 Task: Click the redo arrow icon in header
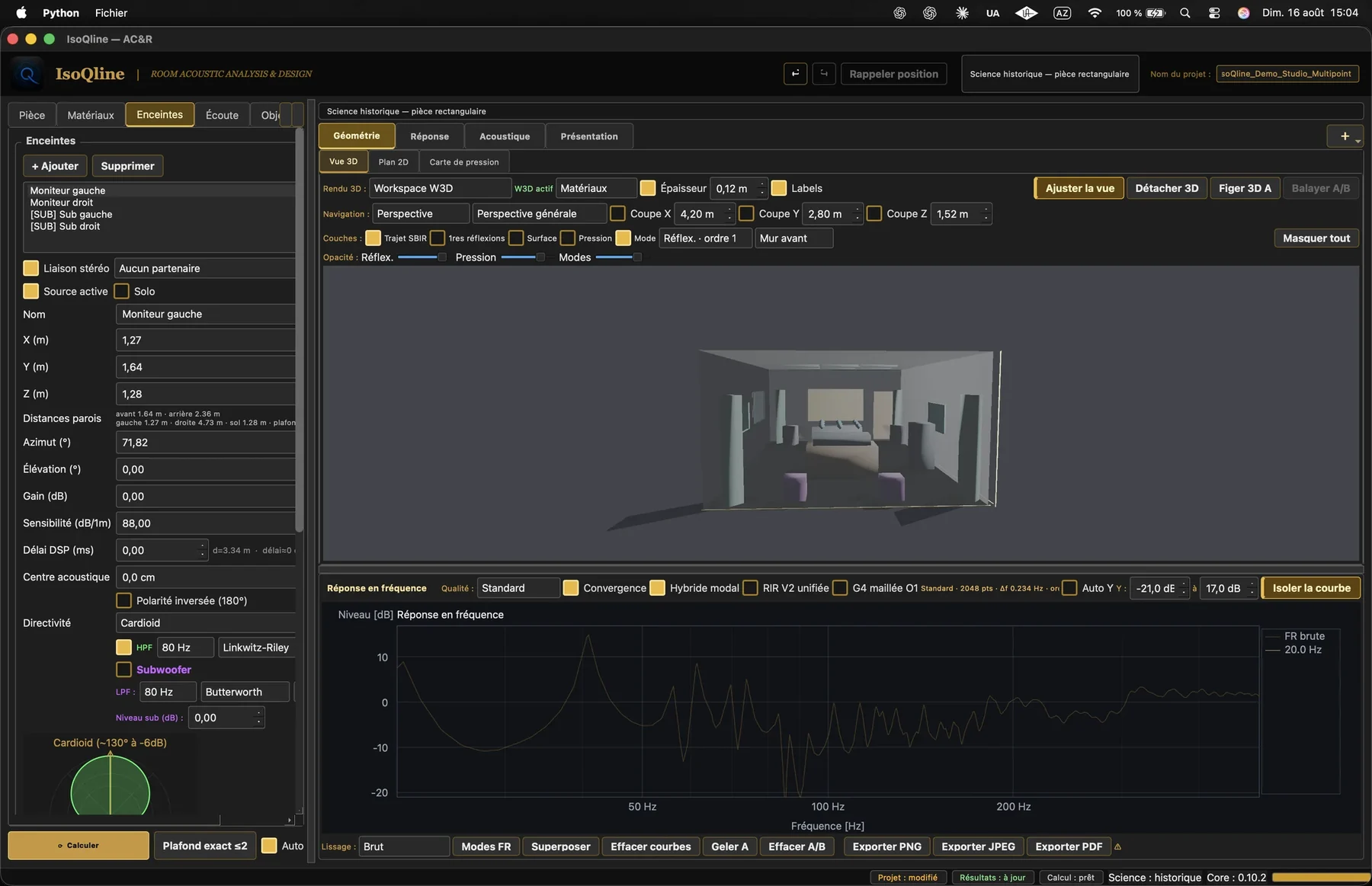(823, 74)
